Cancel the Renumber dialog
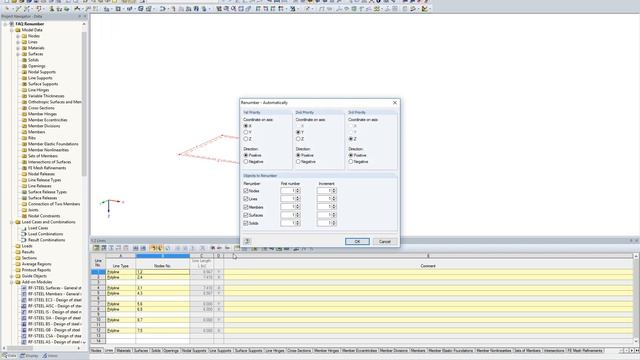Screen dimensions: 640x360 pyautogui.click(x=384, y=241)
